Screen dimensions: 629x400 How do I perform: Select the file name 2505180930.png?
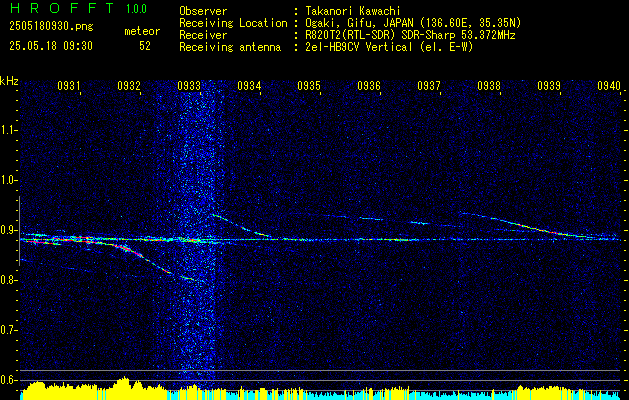pyautogui.click(x=51, y=26)
